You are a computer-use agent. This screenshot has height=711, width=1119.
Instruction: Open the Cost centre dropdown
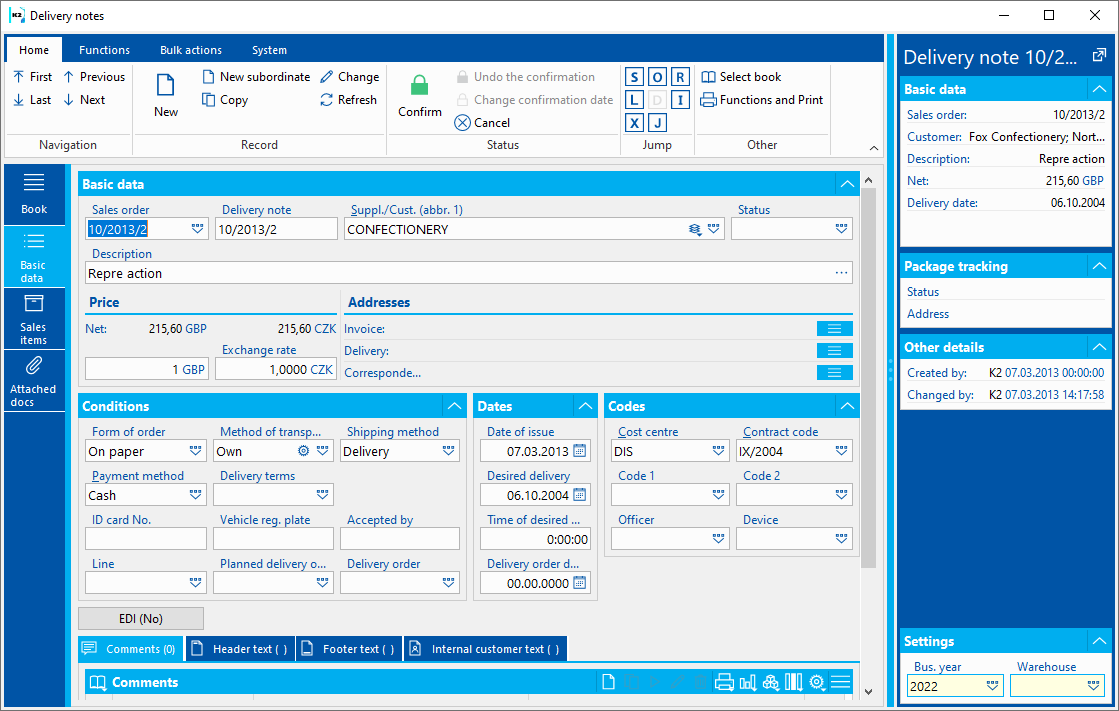click(x=718, y=450)
